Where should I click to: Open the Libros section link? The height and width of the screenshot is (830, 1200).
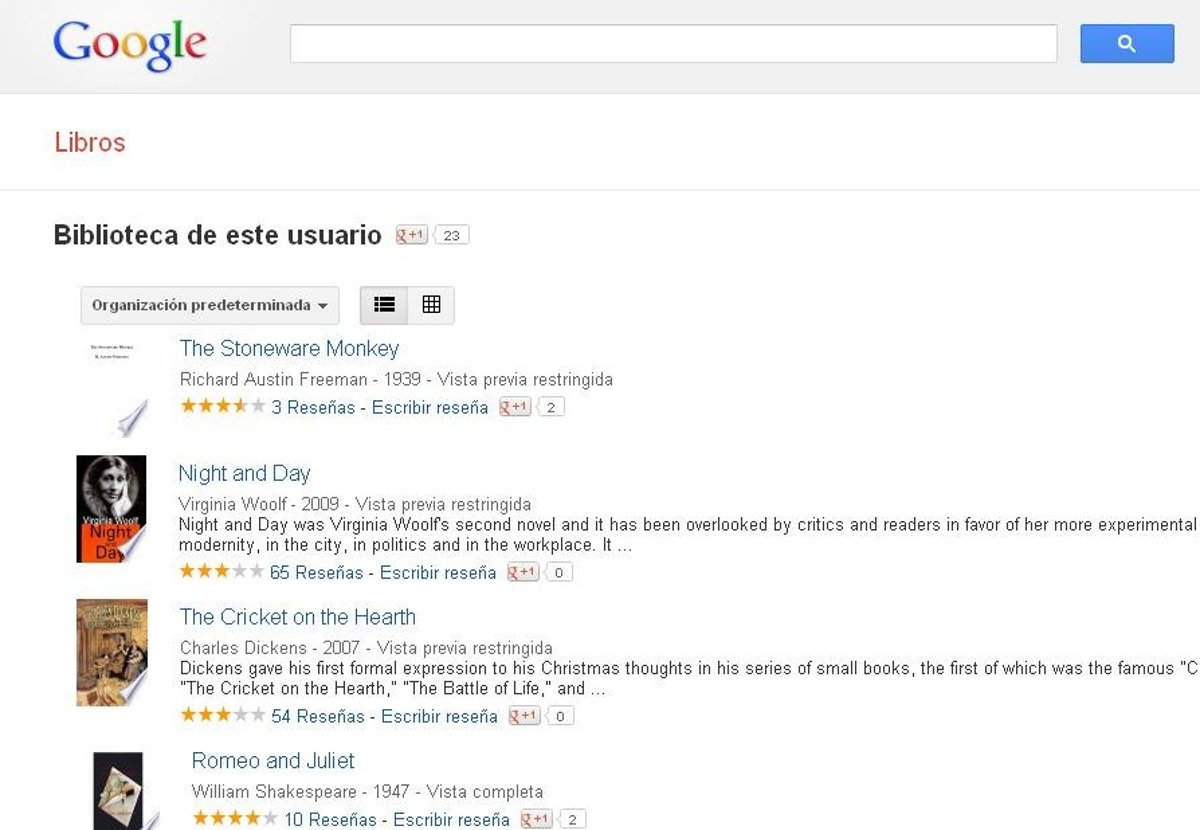coord(90,142)
